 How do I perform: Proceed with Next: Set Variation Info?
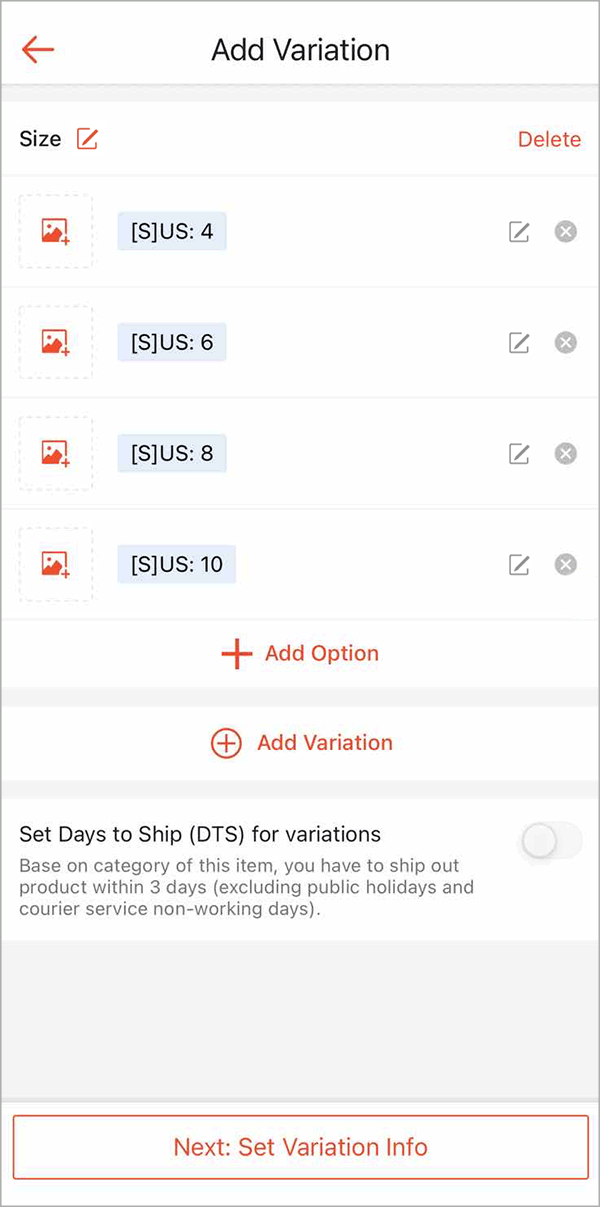(300, 1147)
